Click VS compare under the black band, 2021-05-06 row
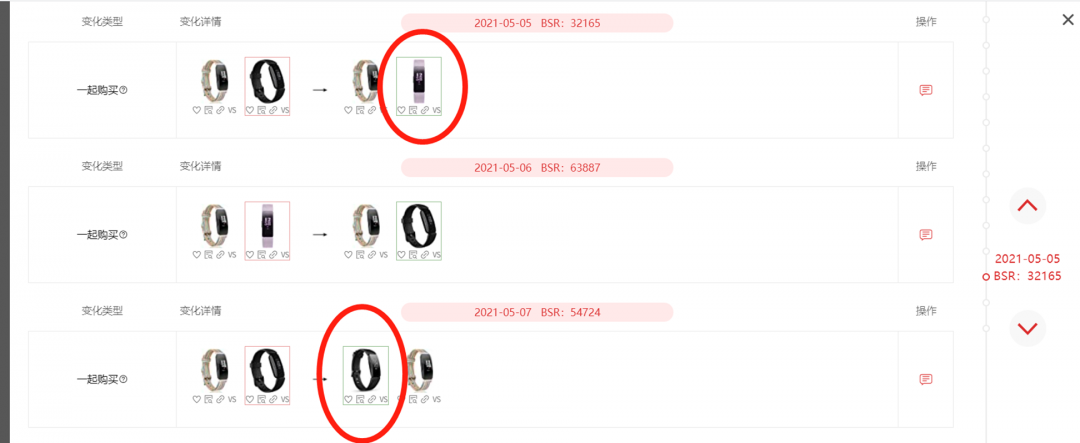This screenshot has height=443, width=1080. click(x=436, y=255)
